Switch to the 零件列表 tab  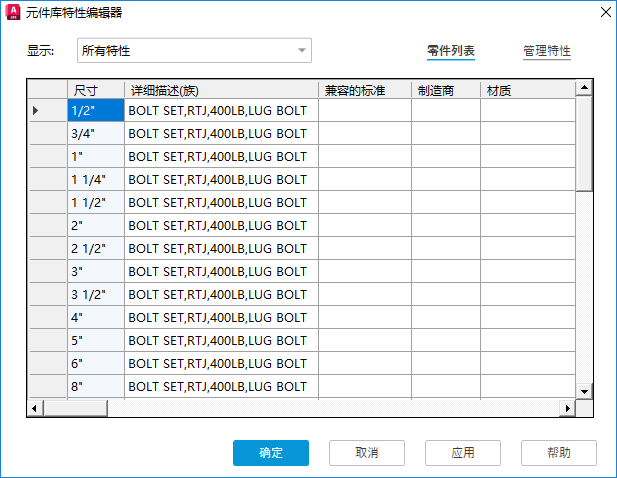tap(450, 50)
